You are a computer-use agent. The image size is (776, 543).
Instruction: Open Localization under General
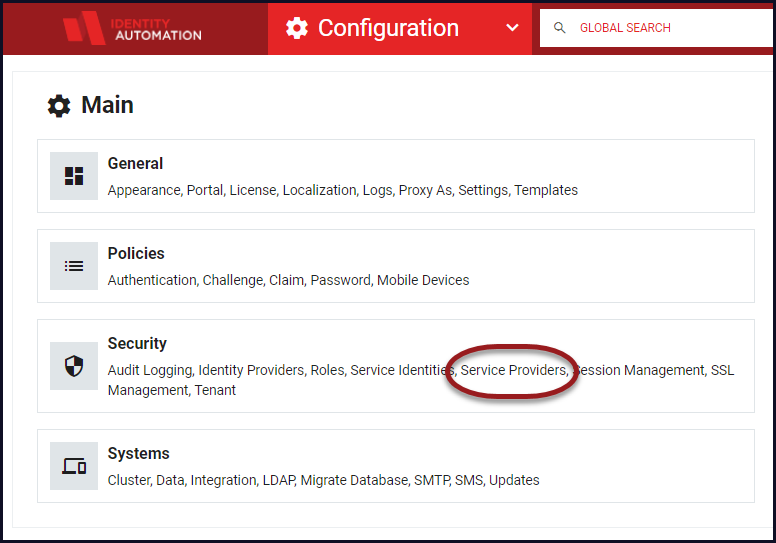click(319, 191)
